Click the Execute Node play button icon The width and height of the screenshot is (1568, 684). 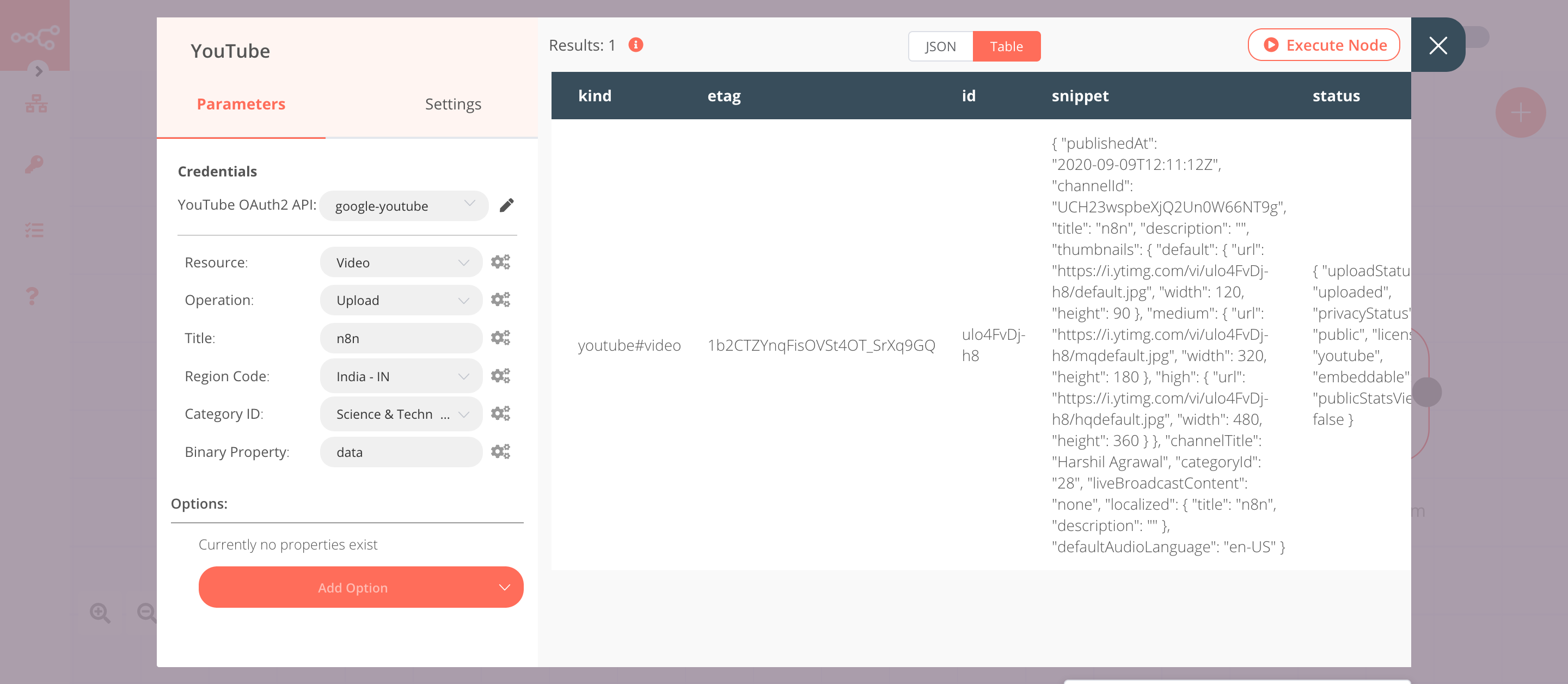click(1270, 45)
